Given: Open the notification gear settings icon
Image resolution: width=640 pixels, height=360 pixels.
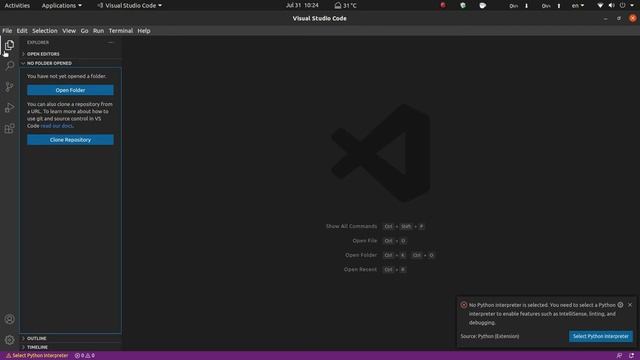Looking at the screenshot, I should pyautogui.click(x=620, y=305).
